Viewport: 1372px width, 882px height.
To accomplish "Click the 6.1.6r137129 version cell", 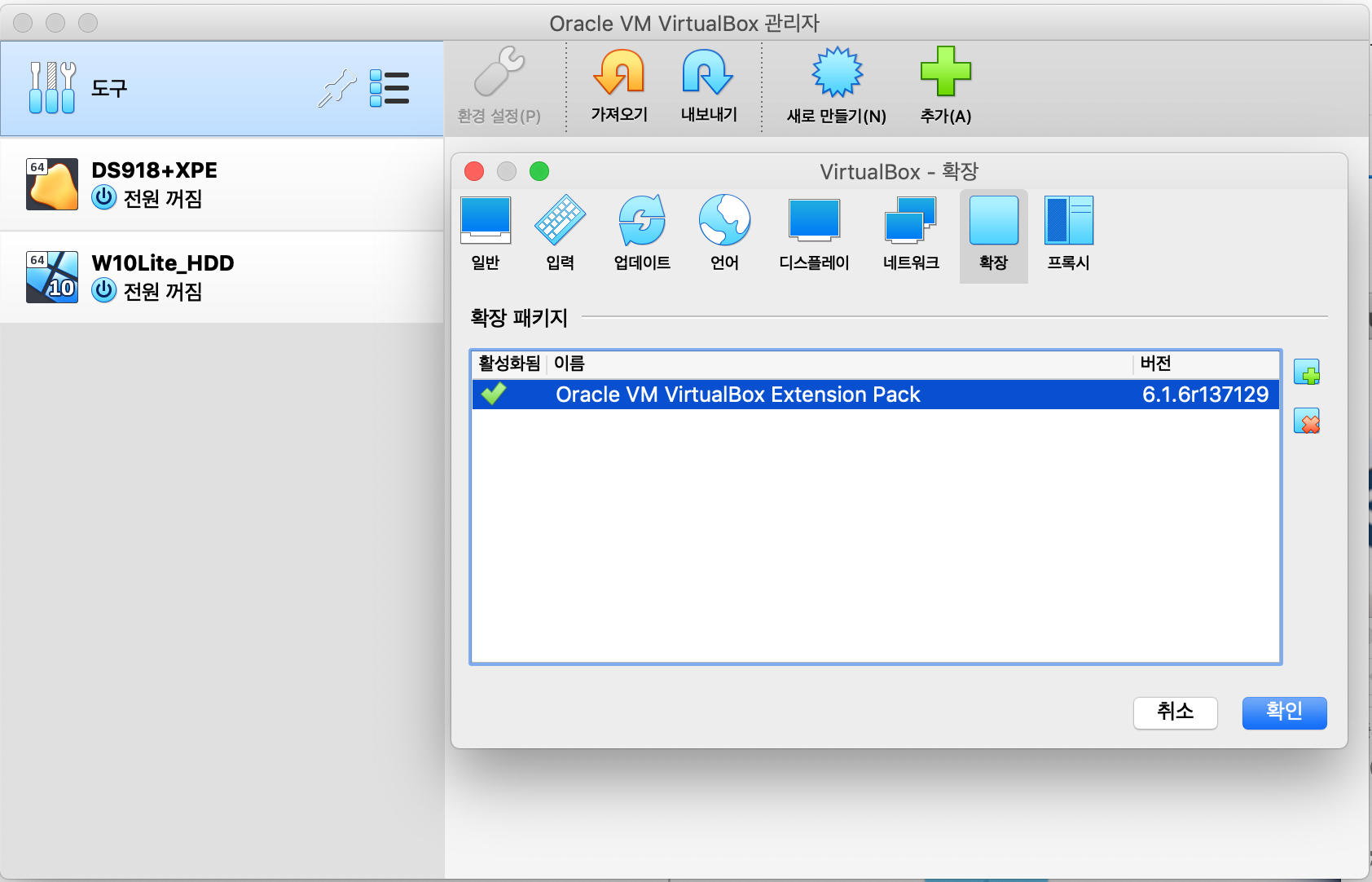I will coord(1205,395).
